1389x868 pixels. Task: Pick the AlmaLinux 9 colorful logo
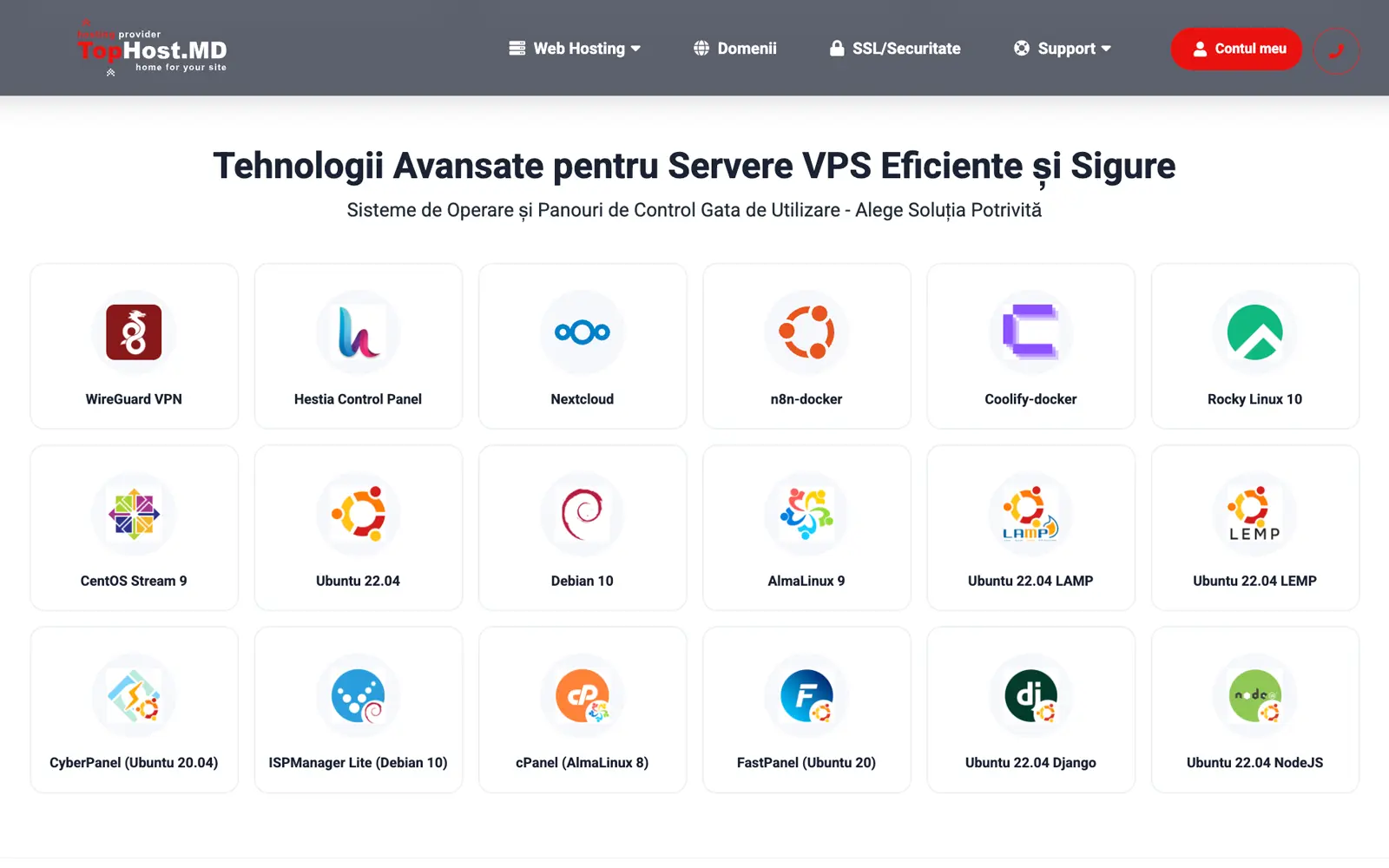(806, 514)
